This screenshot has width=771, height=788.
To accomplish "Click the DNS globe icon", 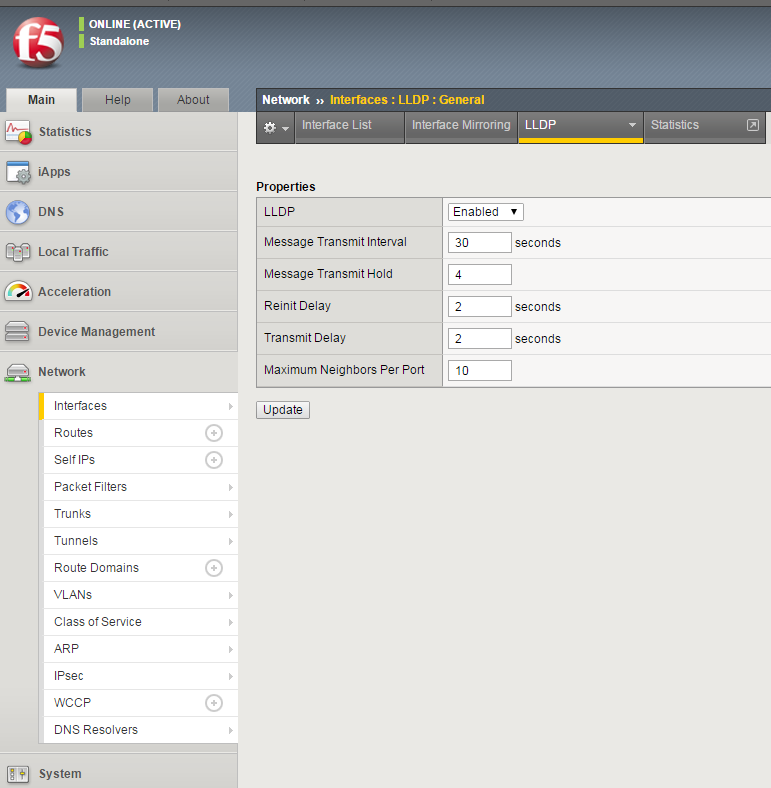I will pos(19,212).
